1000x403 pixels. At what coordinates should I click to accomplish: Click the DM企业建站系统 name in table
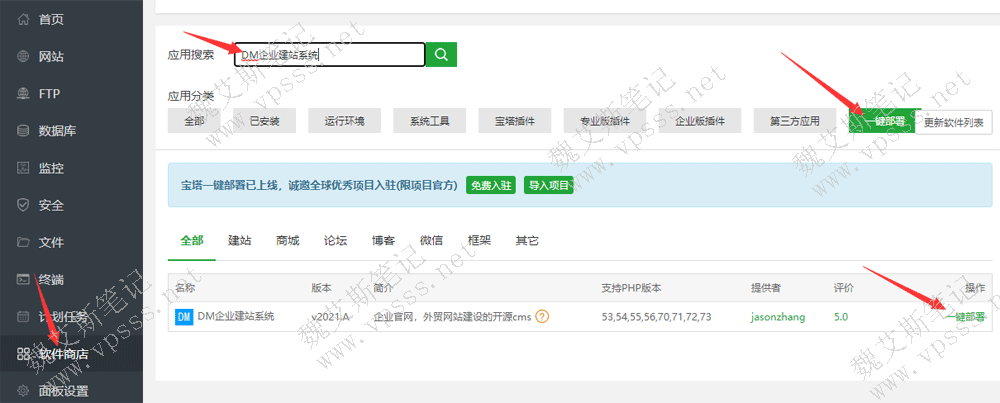(236, 316)
